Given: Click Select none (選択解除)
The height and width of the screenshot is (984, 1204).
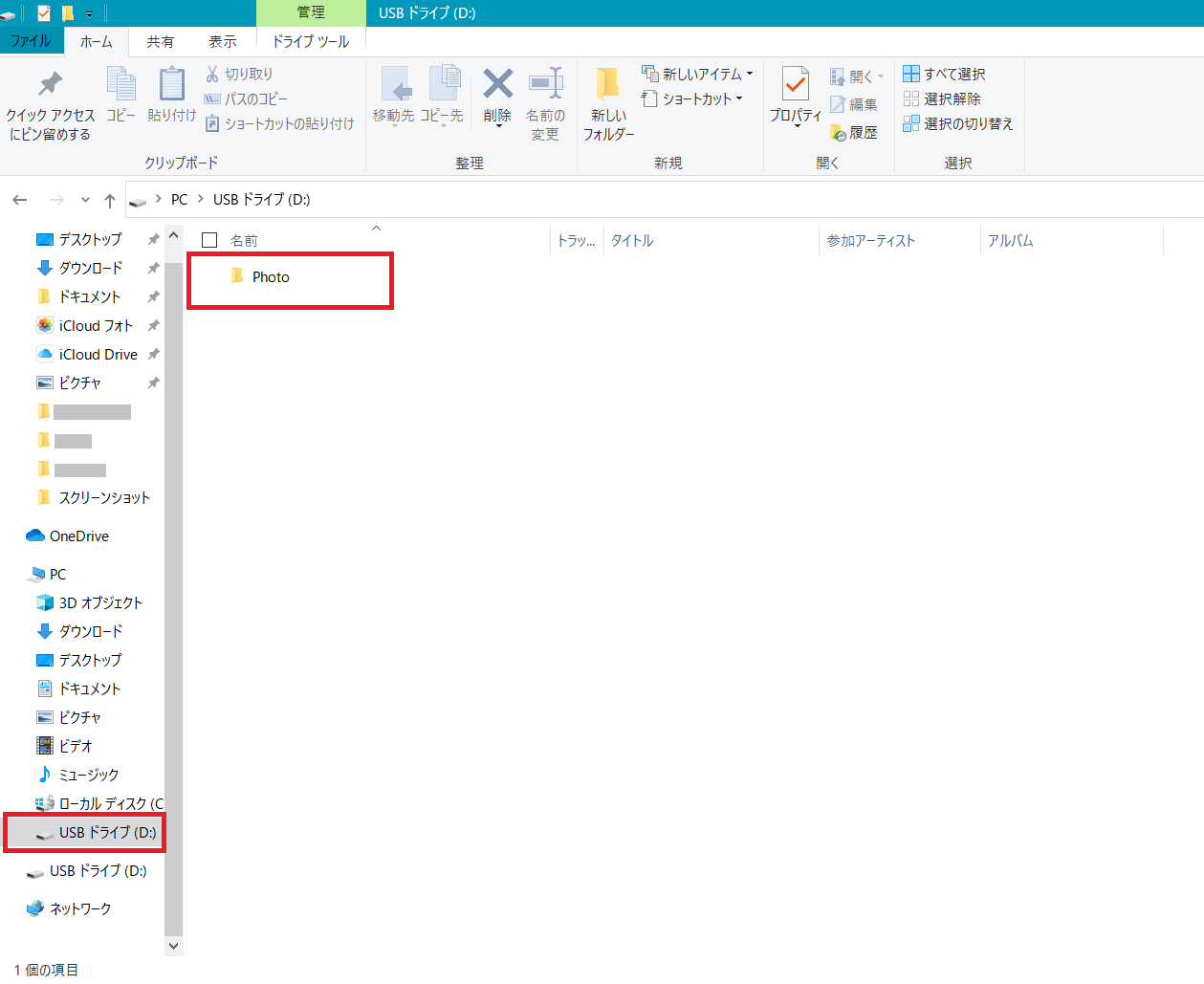Looking at the screenshot, I should coord(942,98).
